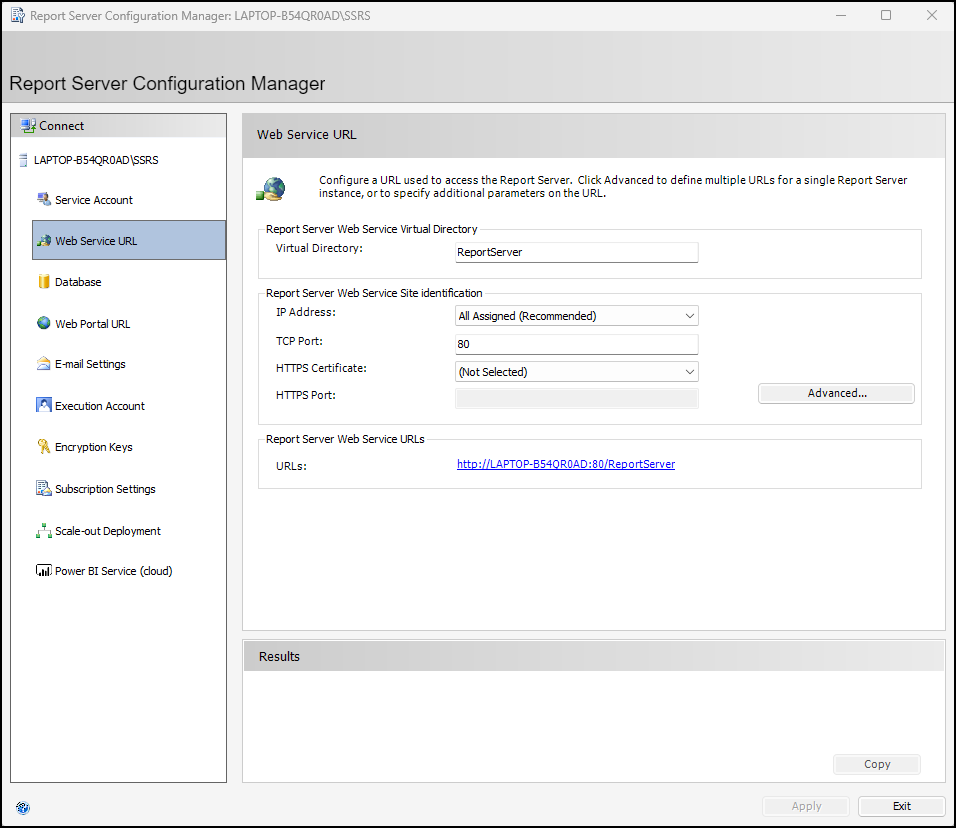Select the LAPTOP-B54QR0AD\SSRS server node
This screenshot has height=828, width=956.
coord(95,159)
